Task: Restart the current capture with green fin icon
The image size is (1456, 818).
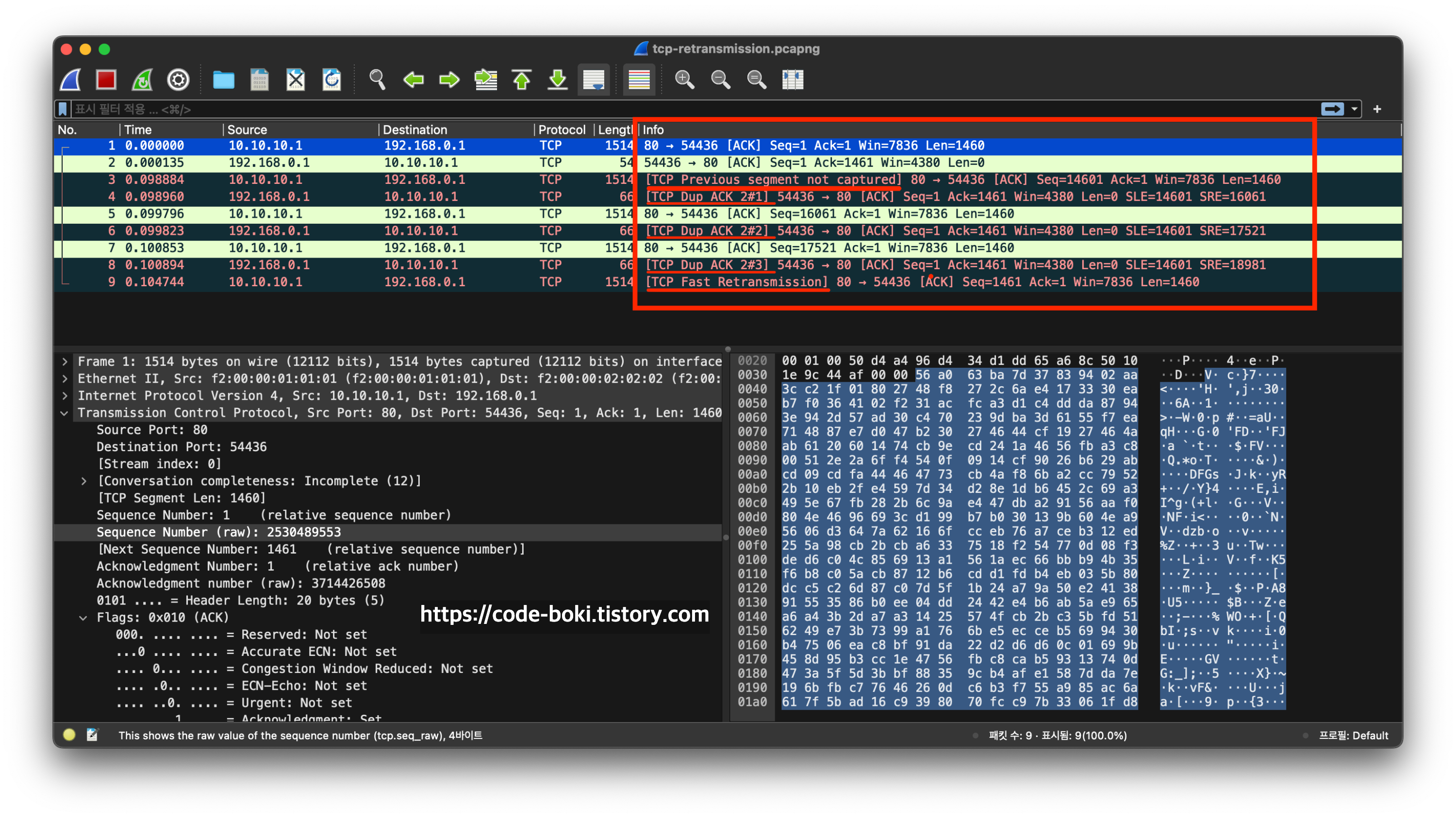Action: tap(142, 80)
